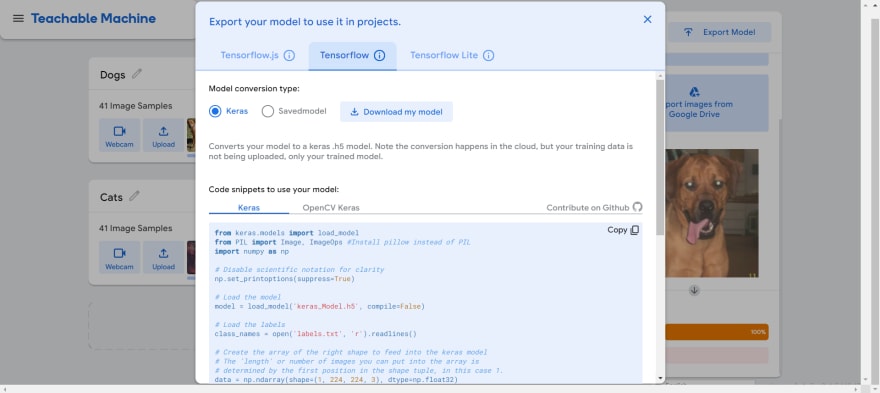Viewport: 880px width, 393px height.
Task: Open the OpenCV Keras code snippet tab
Action: click(x=331, y=207)
